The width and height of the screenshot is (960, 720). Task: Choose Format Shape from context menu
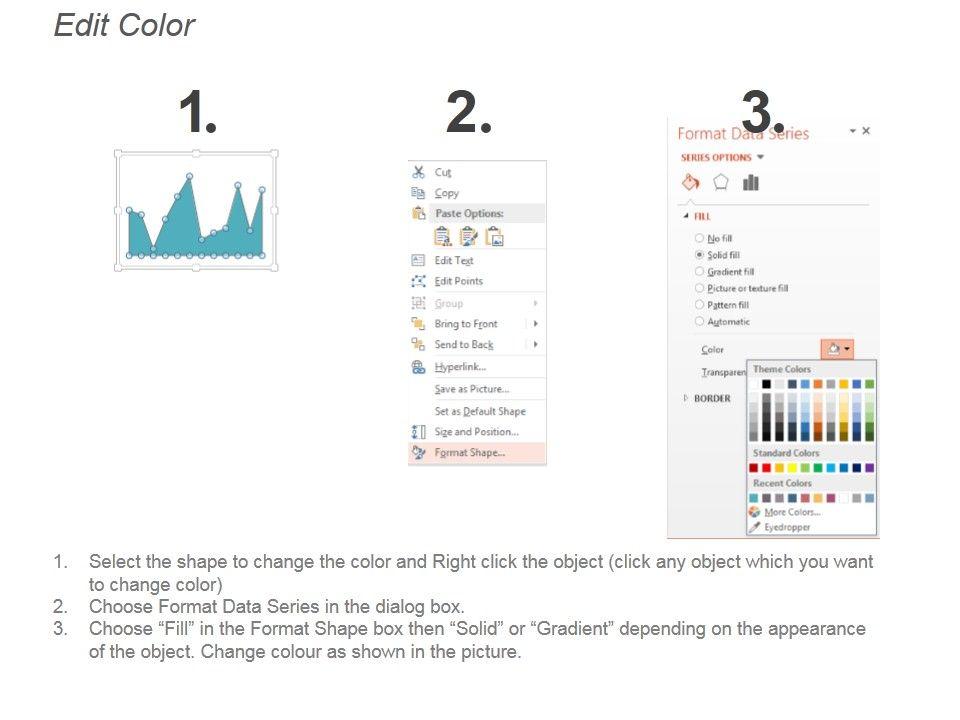tap(469, 453)
